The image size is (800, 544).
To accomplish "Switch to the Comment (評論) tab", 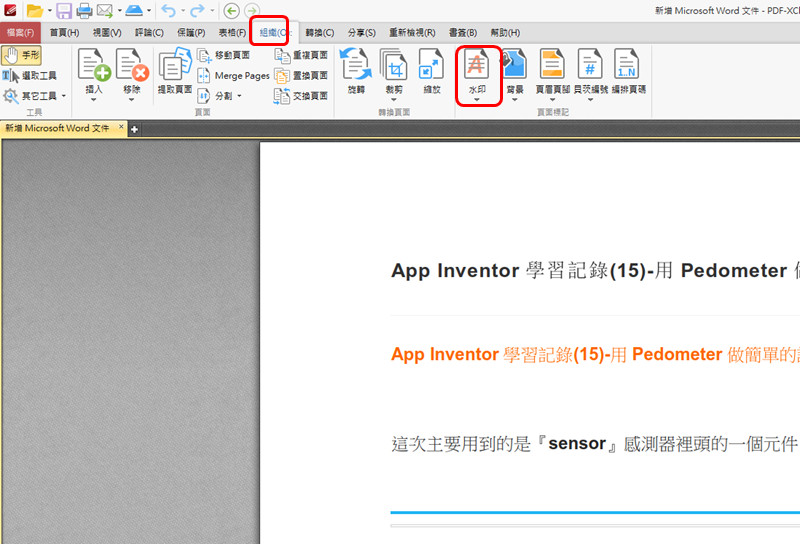I will pos(149,33).
